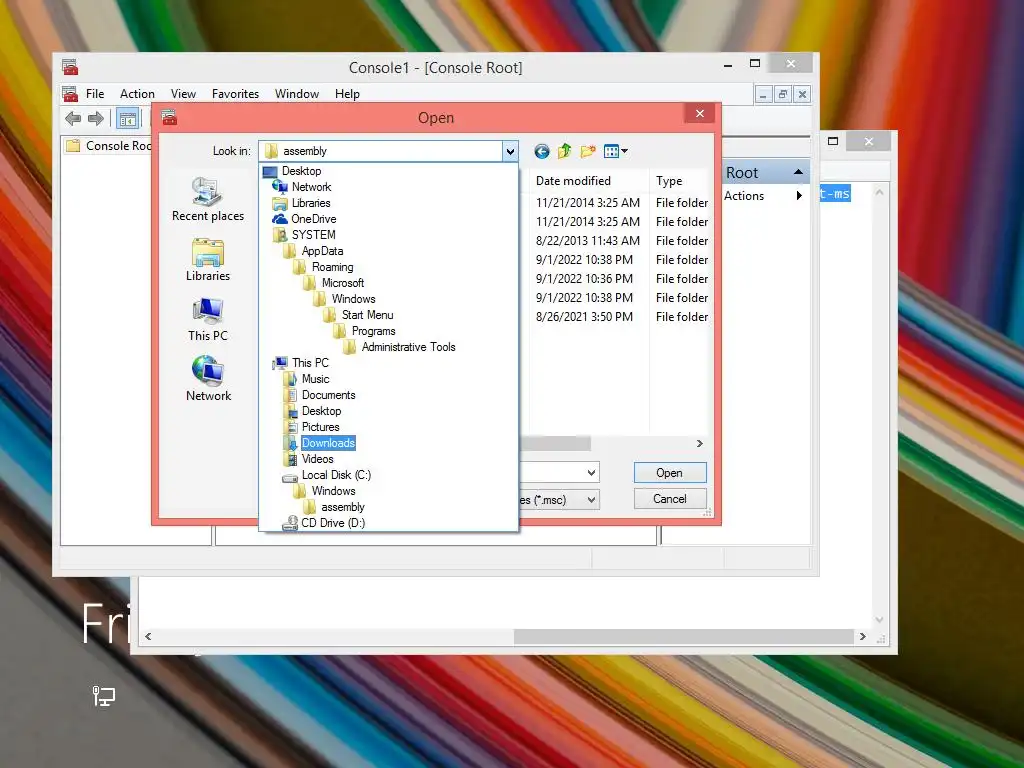Select Start Menu folder in the list

367,315
